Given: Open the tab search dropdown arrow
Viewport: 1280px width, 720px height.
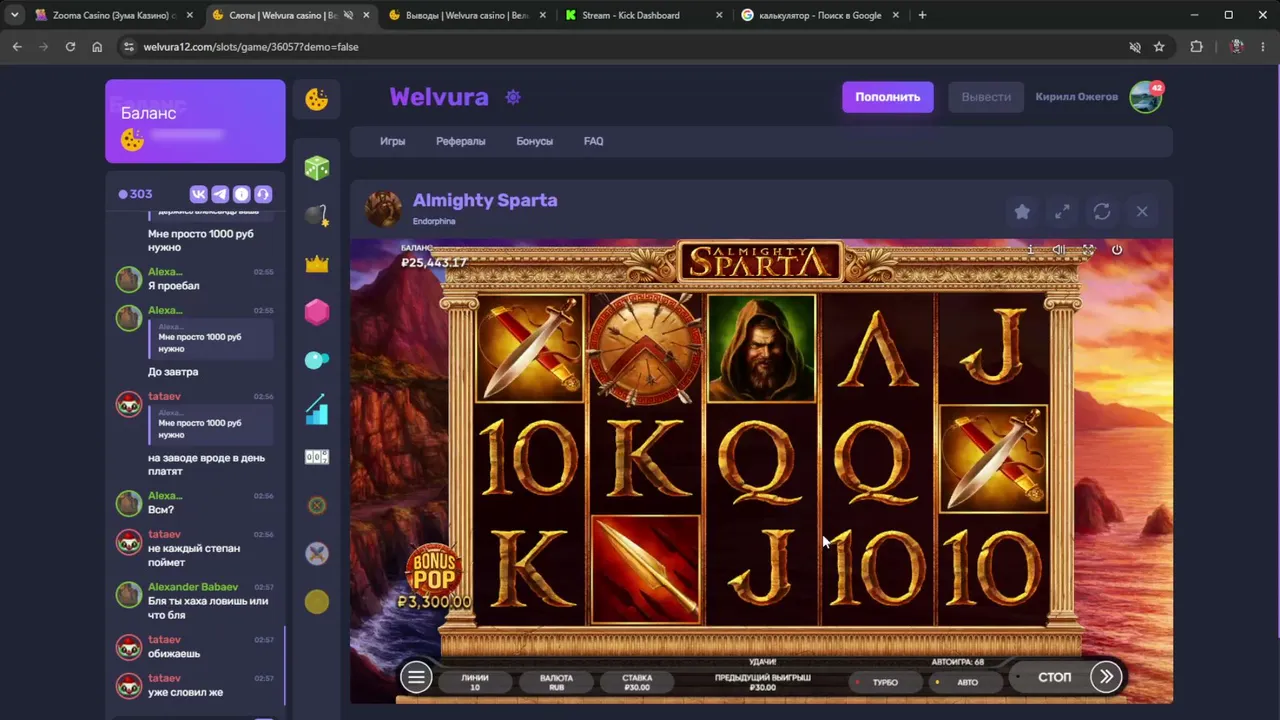Looking at the screenshot, I should [x=14, y=15].
